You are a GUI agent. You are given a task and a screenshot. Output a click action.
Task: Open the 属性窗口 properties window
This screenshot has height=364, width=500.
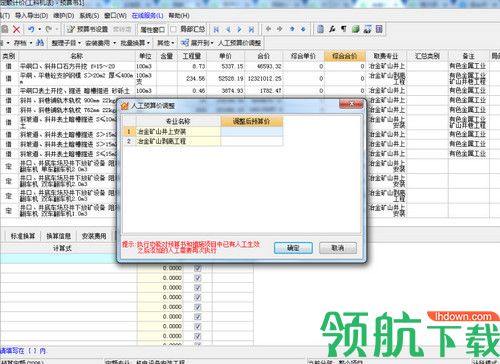[x=152, y=30]
